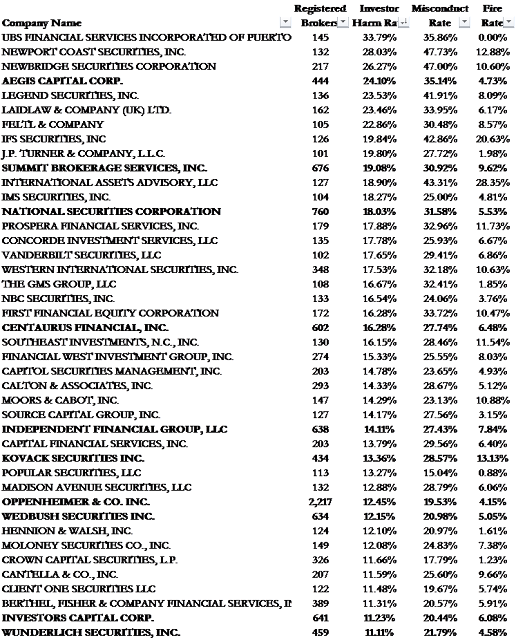Click NBC SECURITIES, INC. cell
The height and width of the screenshot is (640, 516).
58,299
